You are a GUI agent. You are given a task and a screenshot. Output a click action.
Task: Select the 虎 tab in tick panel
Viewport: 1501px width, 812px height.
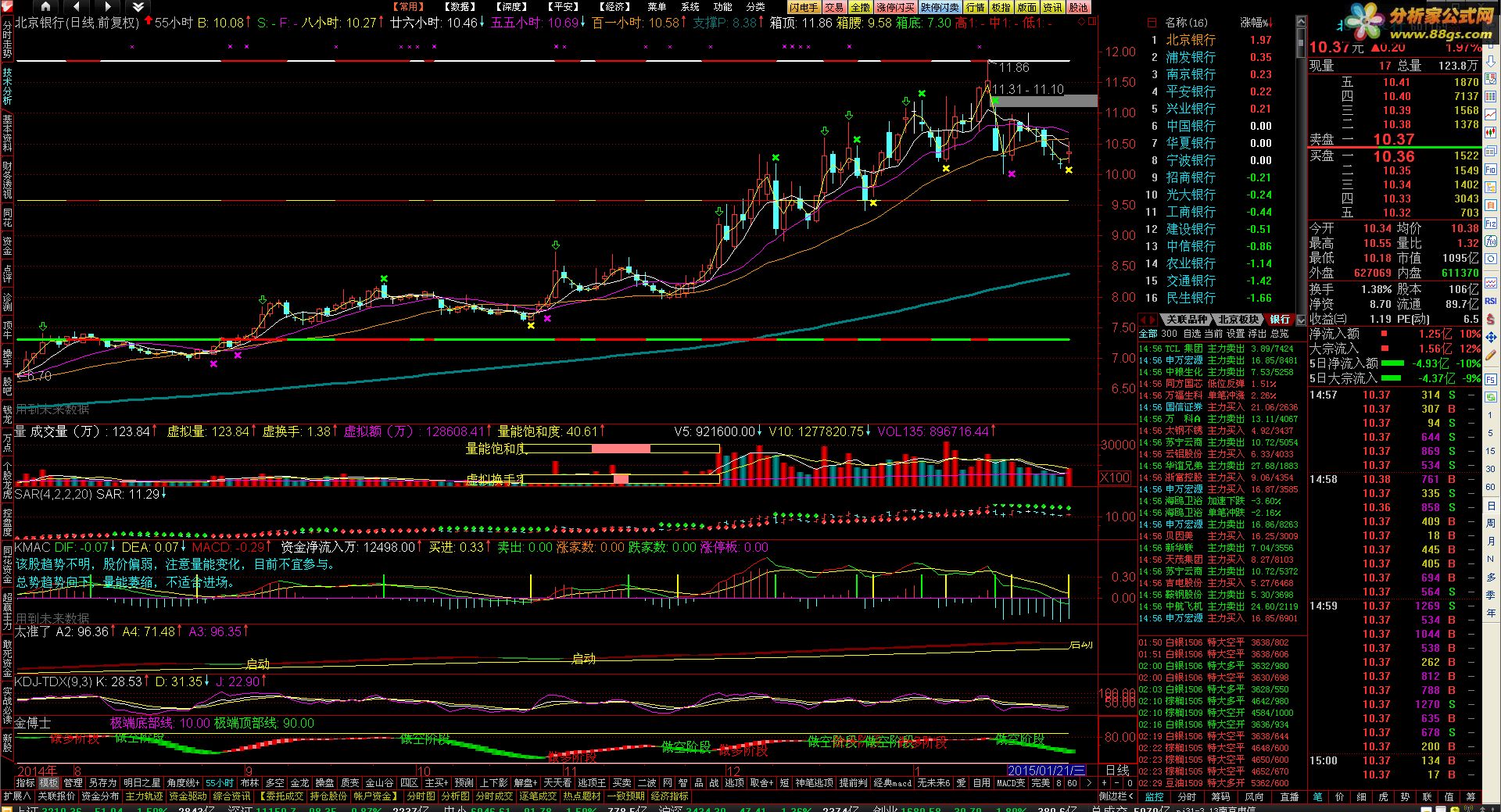pos(1383,796)
